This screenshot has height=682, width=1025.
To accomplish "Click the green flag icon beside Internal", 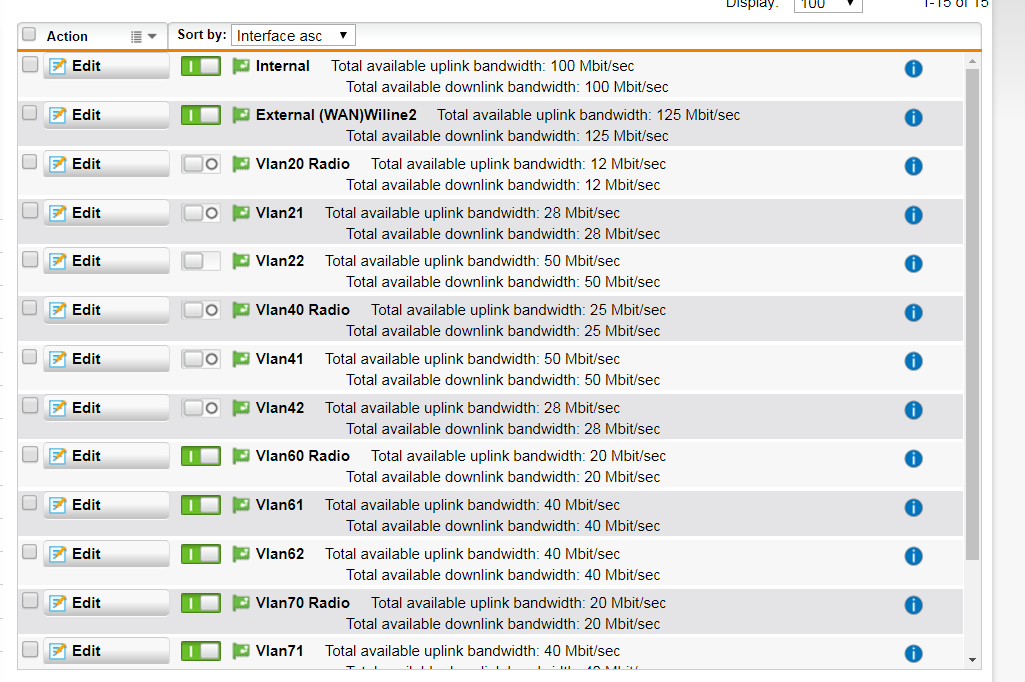I will (241, 66).
